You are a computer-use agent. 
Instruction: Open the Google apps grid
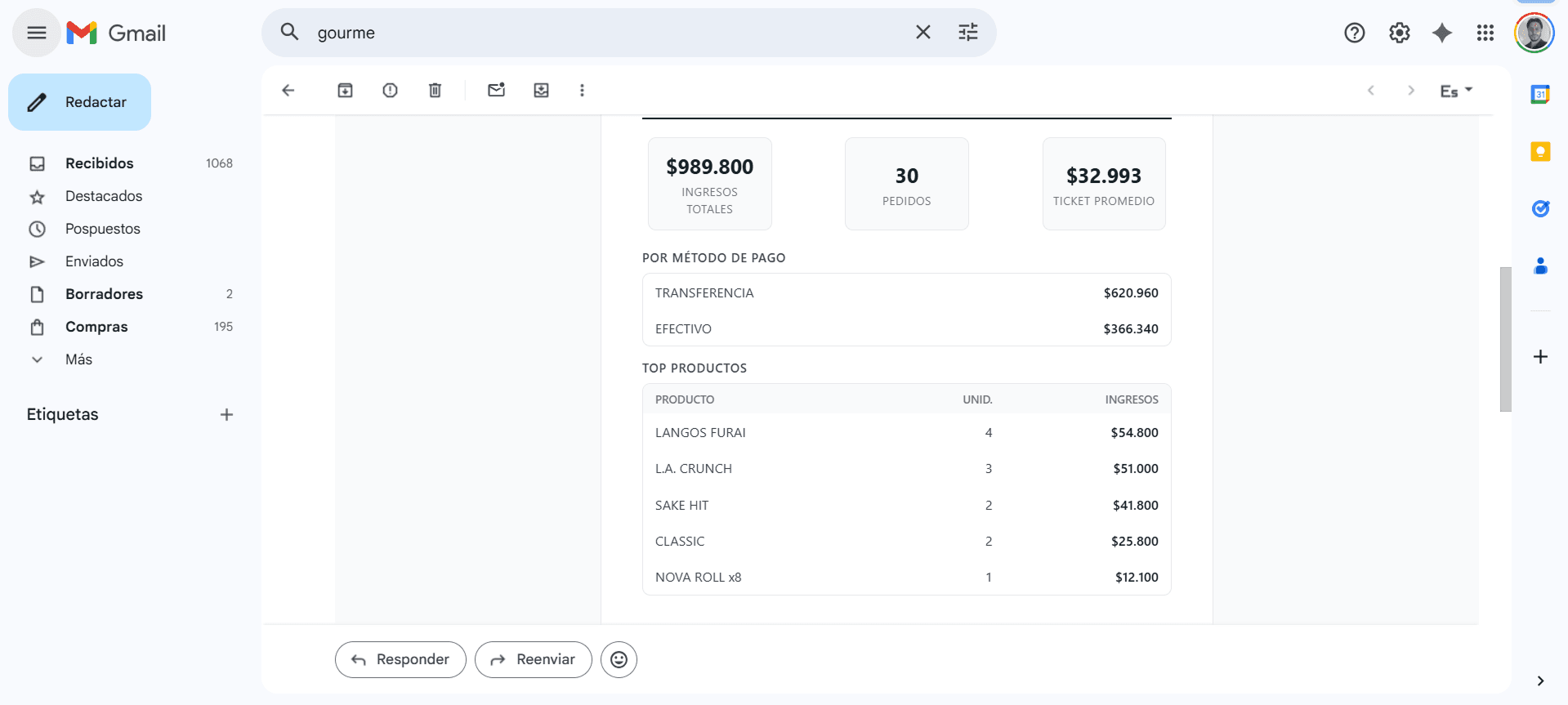(x=1485, y=33)
